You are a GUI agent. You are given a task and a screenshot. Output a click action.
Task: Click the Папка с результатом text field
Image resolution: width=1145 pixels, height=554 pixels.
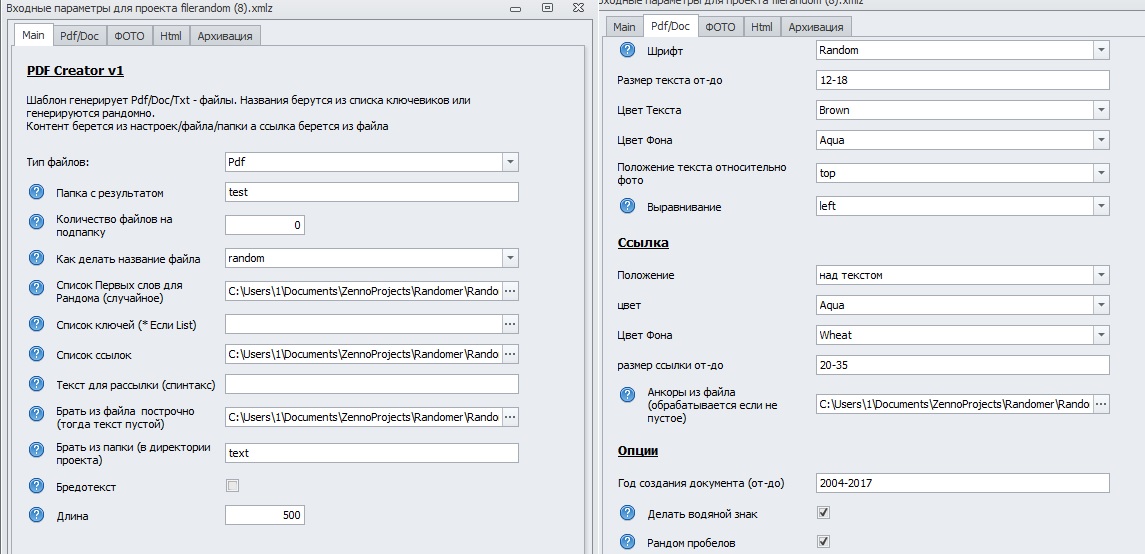(x=371, y=192)
